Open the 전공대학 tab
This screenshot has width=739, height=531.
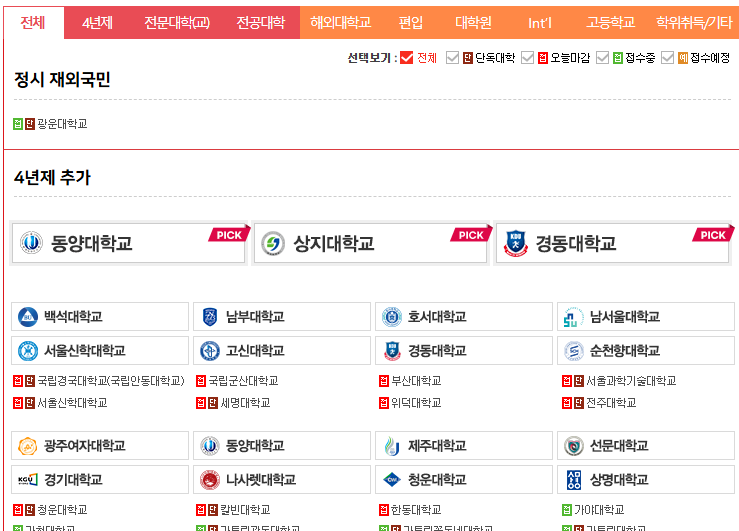click(x=261, y=23)
